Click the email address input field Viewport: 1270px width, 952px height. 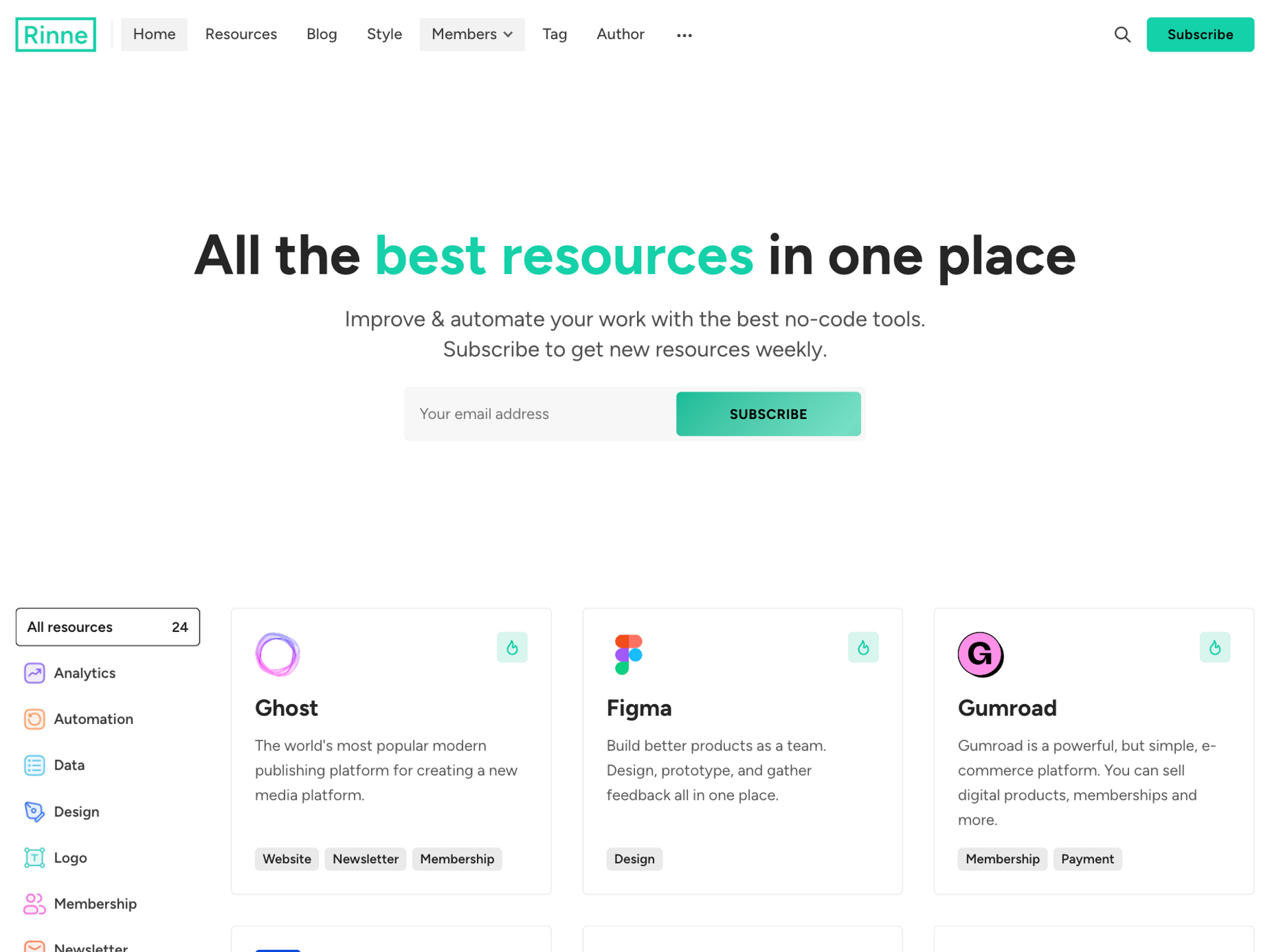pyautogui.click(x=540, y=414)
